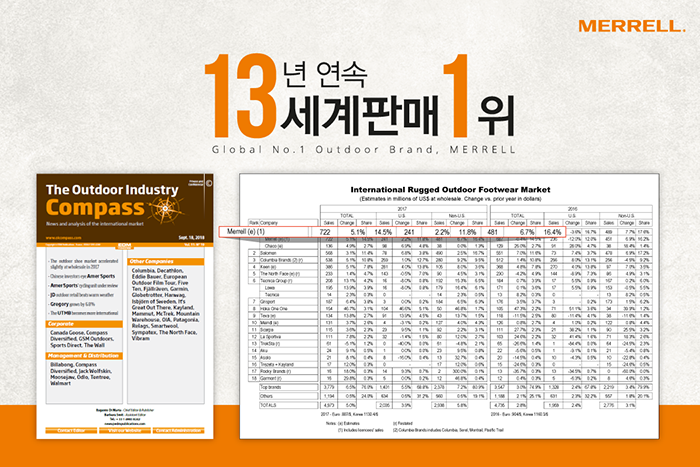Click the copyright circle icon on cover
Viewport: 700px width, 467px height.
(209, 183)
